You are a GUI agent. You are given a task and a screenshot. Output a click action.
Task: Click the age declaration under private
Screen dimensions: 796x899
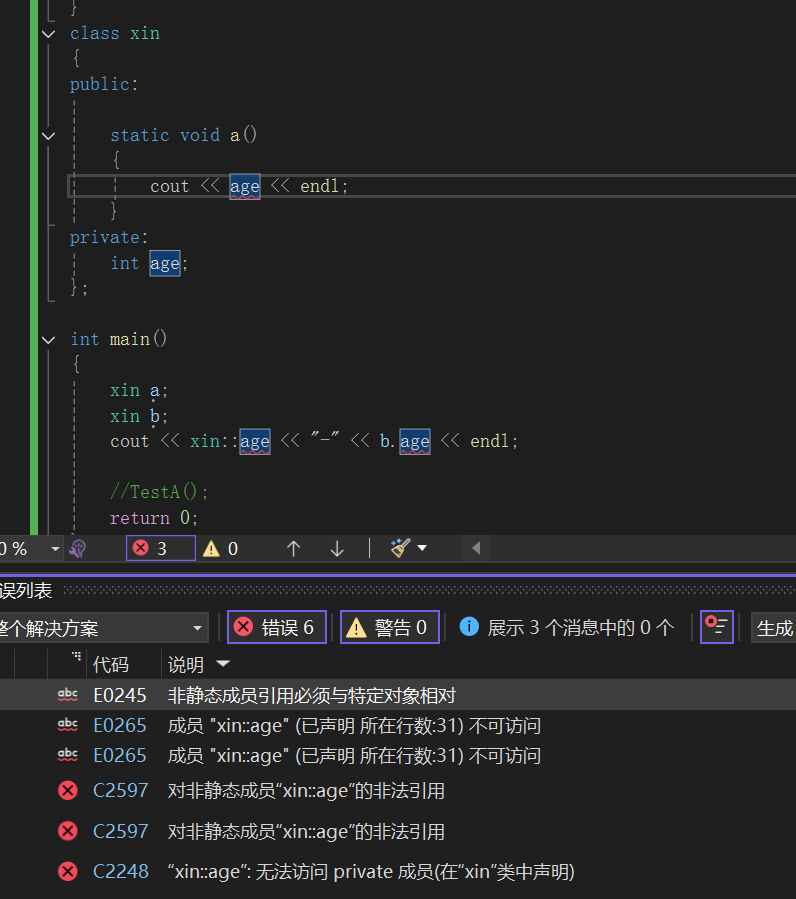tap(165, 264)
